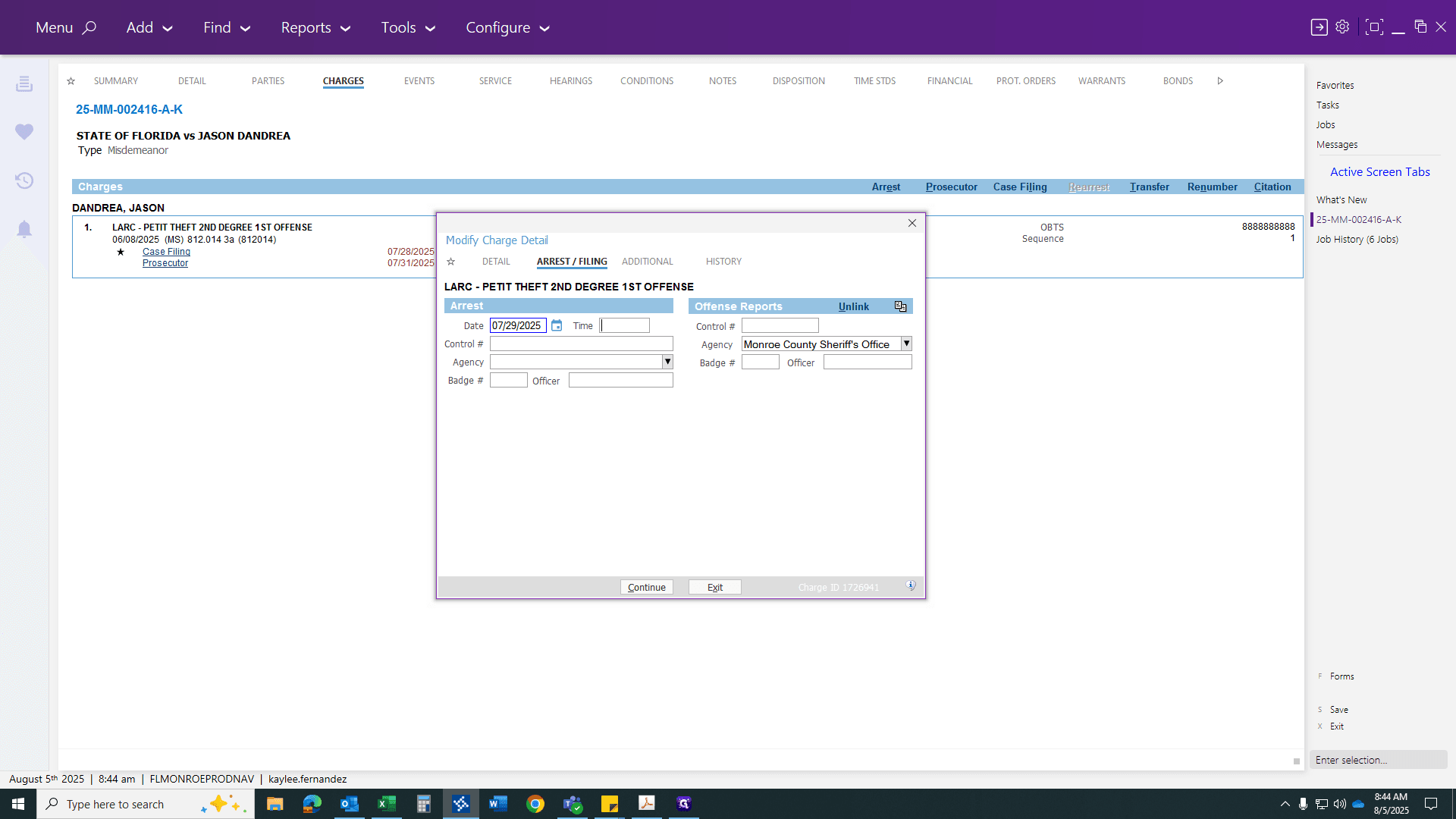Toggle the full screen icon in header
Screen dimensions: 1456x819
(1373, 27)
